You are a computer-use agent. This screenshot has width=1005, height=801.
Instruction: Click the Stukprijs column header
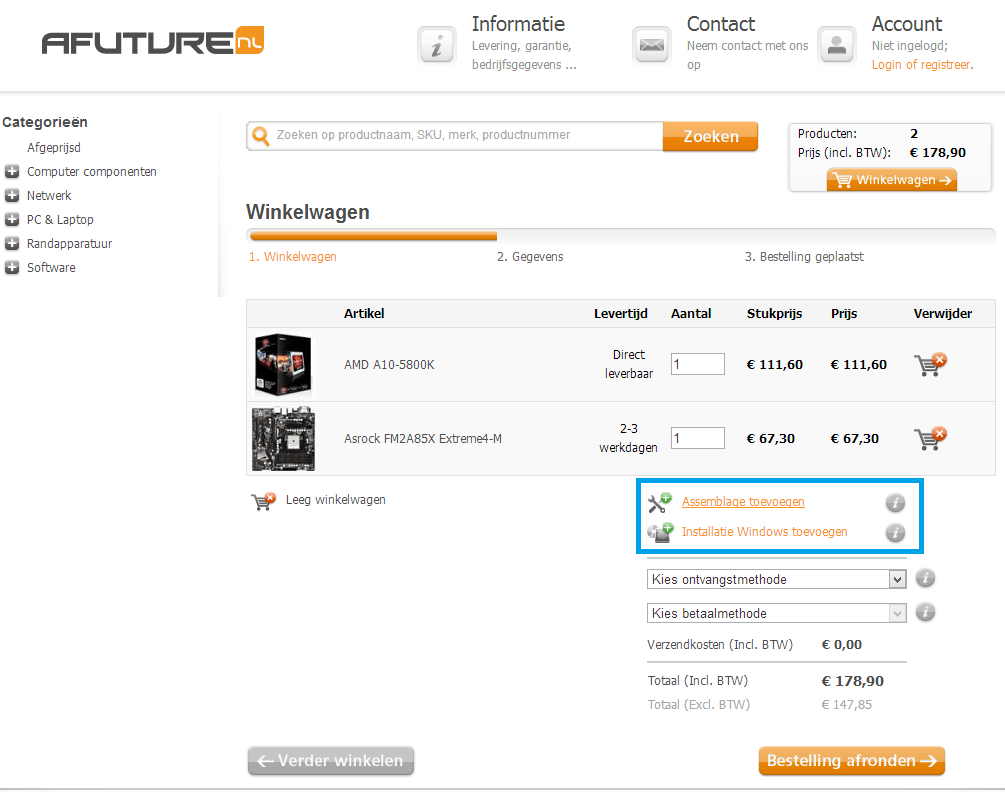click(774, 313)
